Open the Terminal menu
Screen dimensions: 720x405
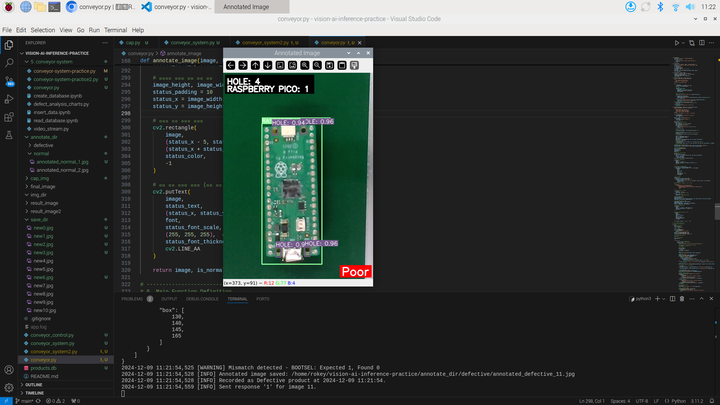(115, 30)
